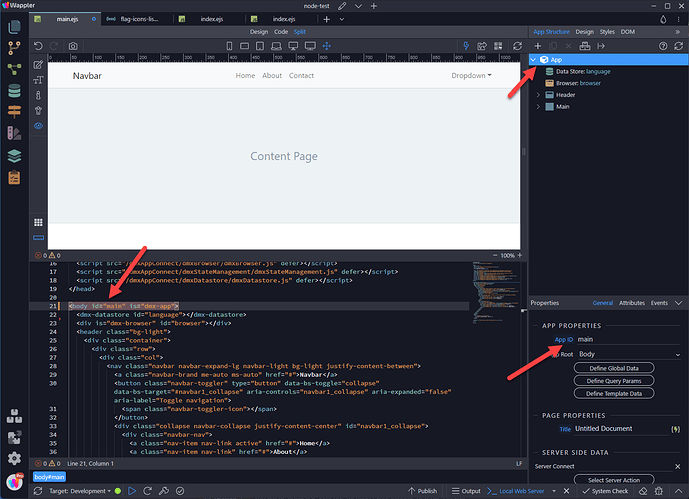689x499 pixels.
Task: Zoom out with the minus zoom control
Action: coord(495,255)
